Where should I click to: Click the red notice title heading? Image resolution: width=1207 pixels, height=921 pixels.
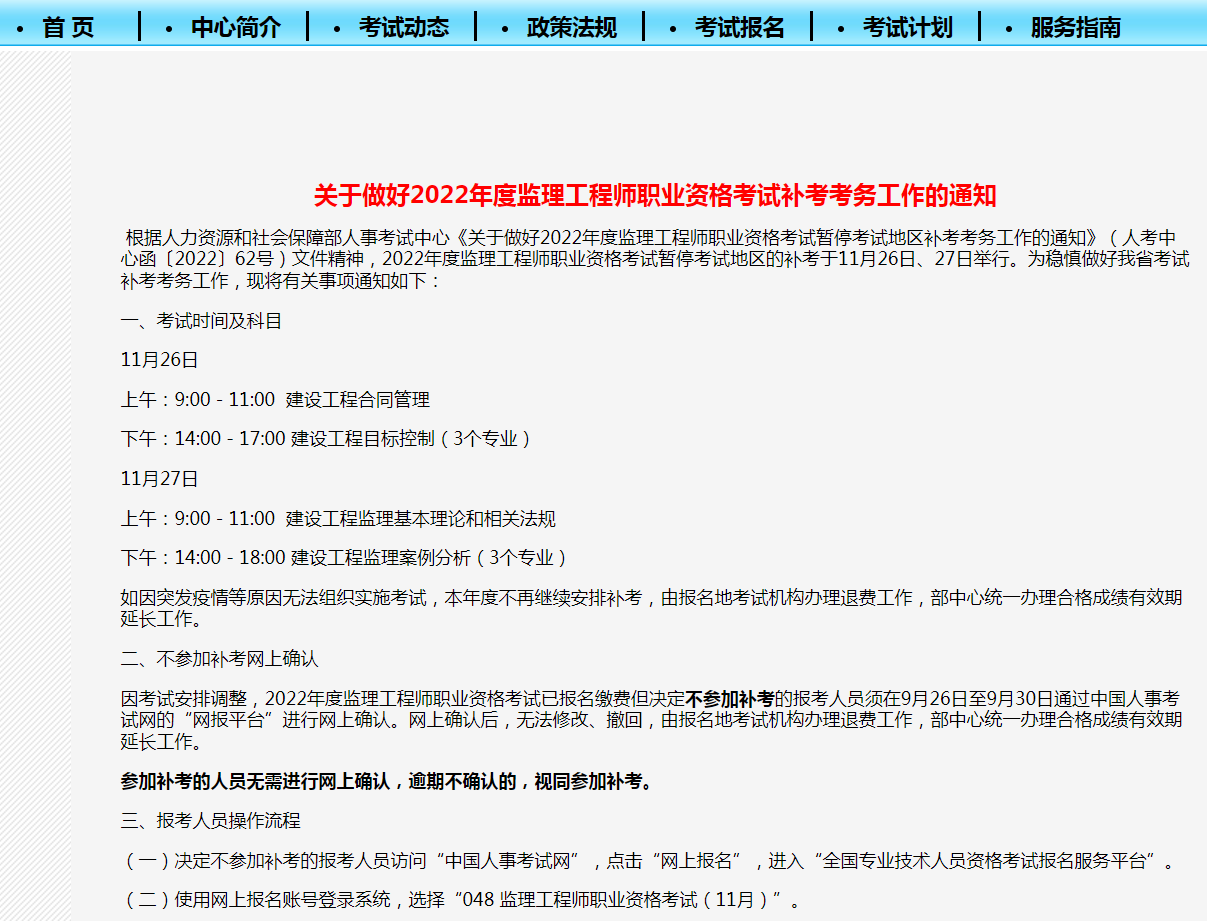[655, 195]
